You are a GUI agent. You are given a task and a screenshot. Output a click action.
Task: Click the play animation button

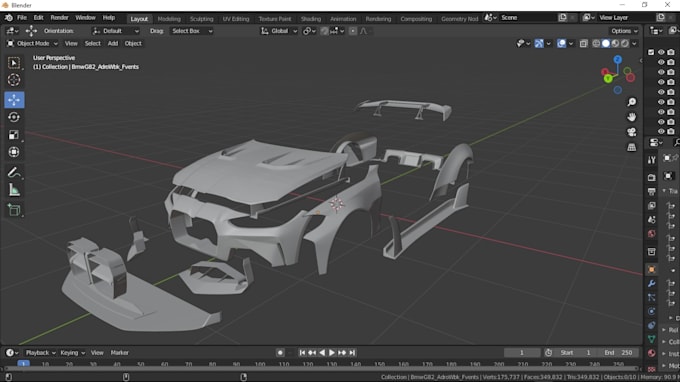(x=332, y=353)
